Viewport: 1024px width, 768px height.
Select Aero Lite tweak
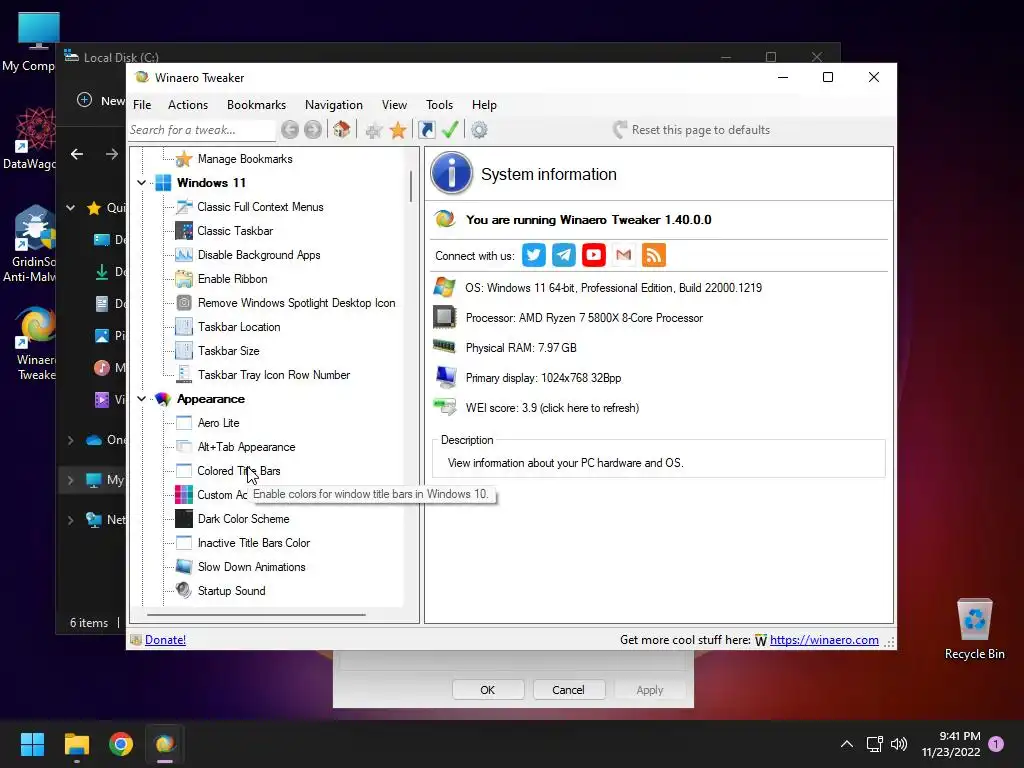point(219,423)
